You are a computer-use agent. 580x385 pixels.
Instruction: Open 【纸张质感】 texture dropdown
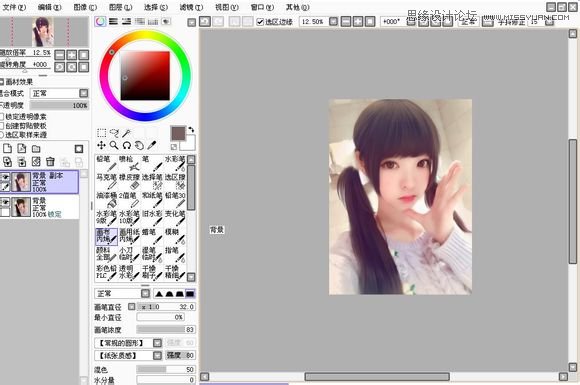tap(157, 356)
